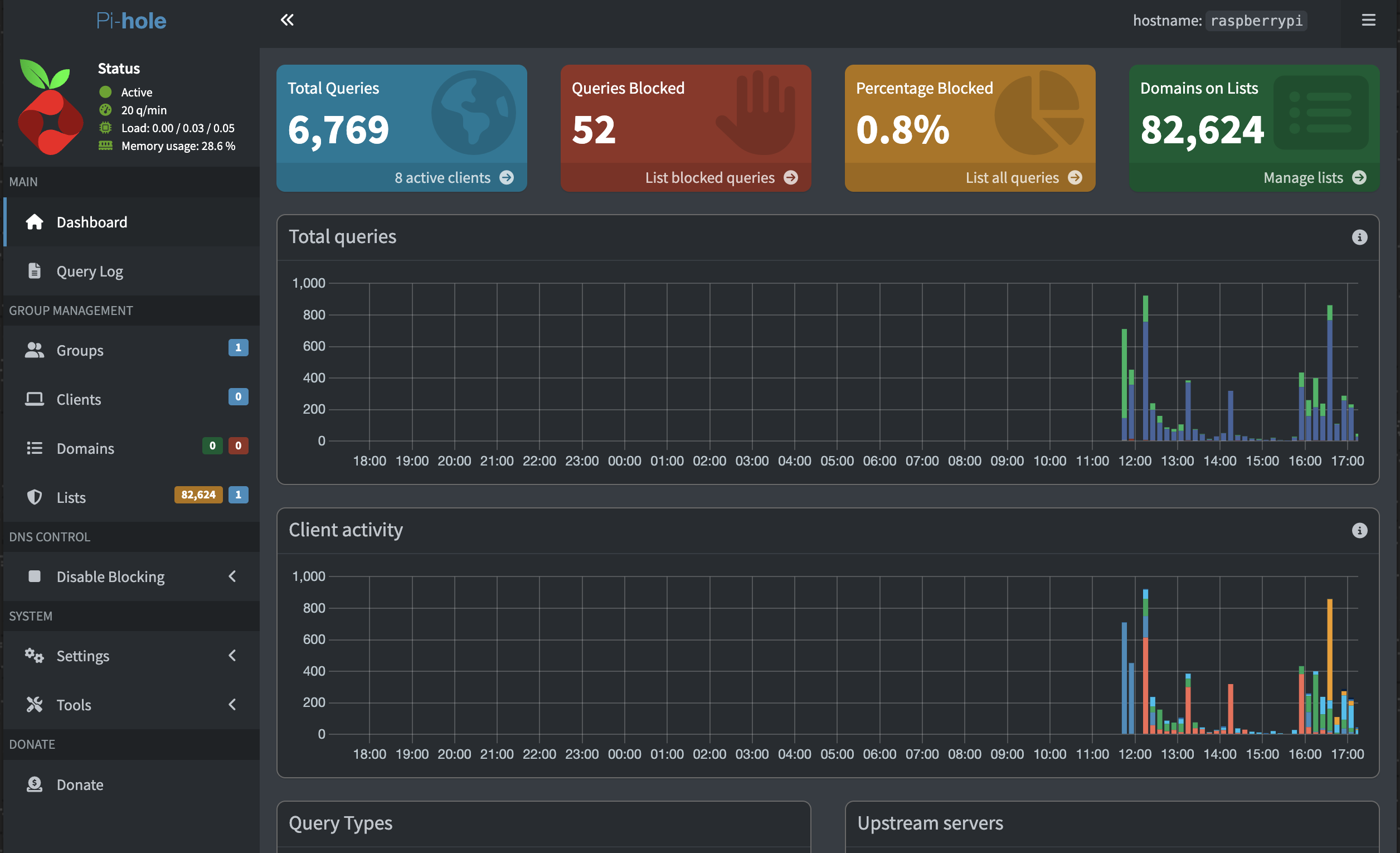Click the Lists shield icon

point(34,497)
